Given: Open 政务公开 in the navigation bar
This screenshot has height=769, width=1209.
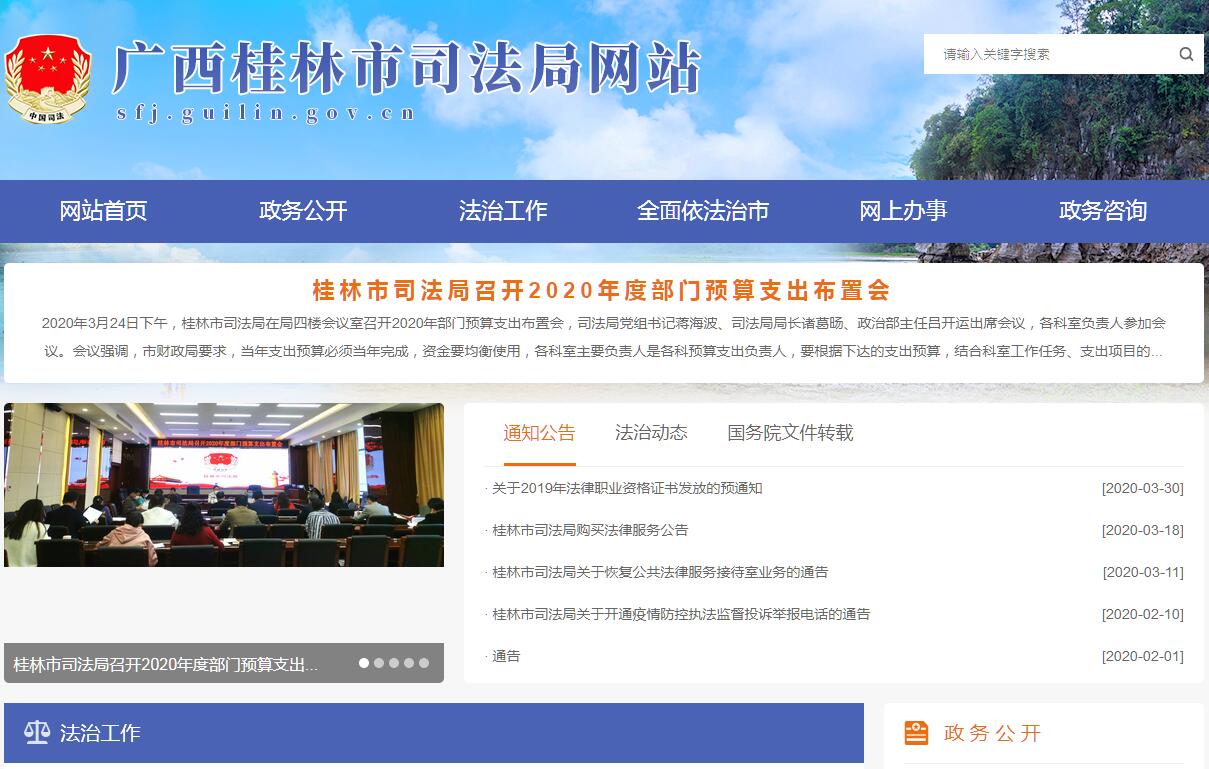Looking at the screenshot, I should [x=303, y=211].
